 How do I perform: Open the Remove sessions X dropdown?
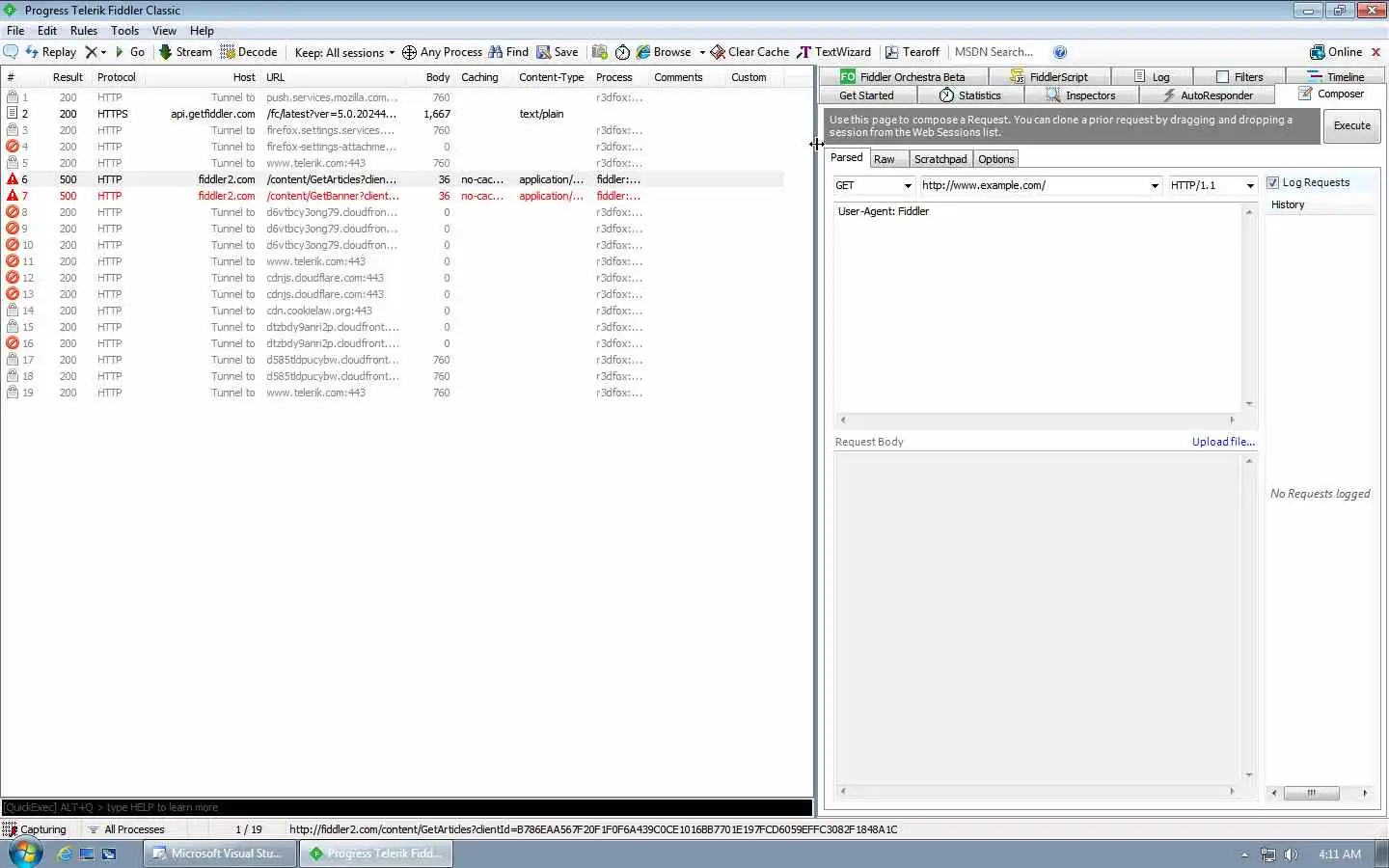click(95, 52)
